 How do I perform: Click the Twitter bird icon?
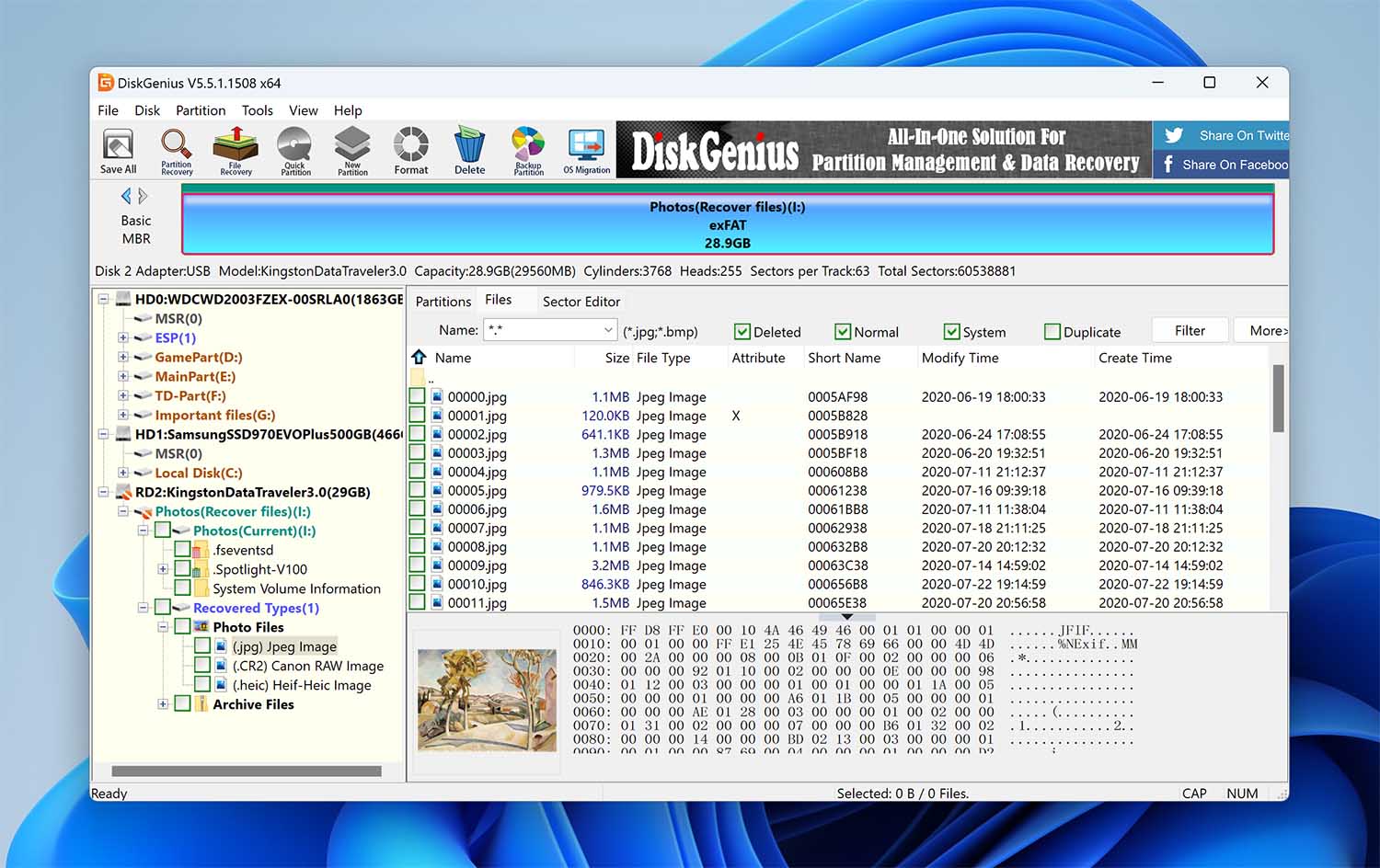pos(1174,135)
